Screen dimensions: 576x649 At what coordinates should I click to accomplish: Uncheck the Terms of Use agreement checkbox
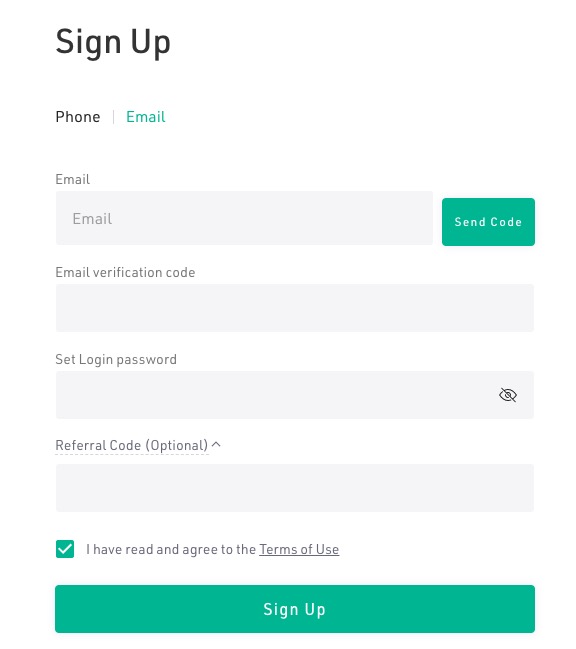(65, 549)
